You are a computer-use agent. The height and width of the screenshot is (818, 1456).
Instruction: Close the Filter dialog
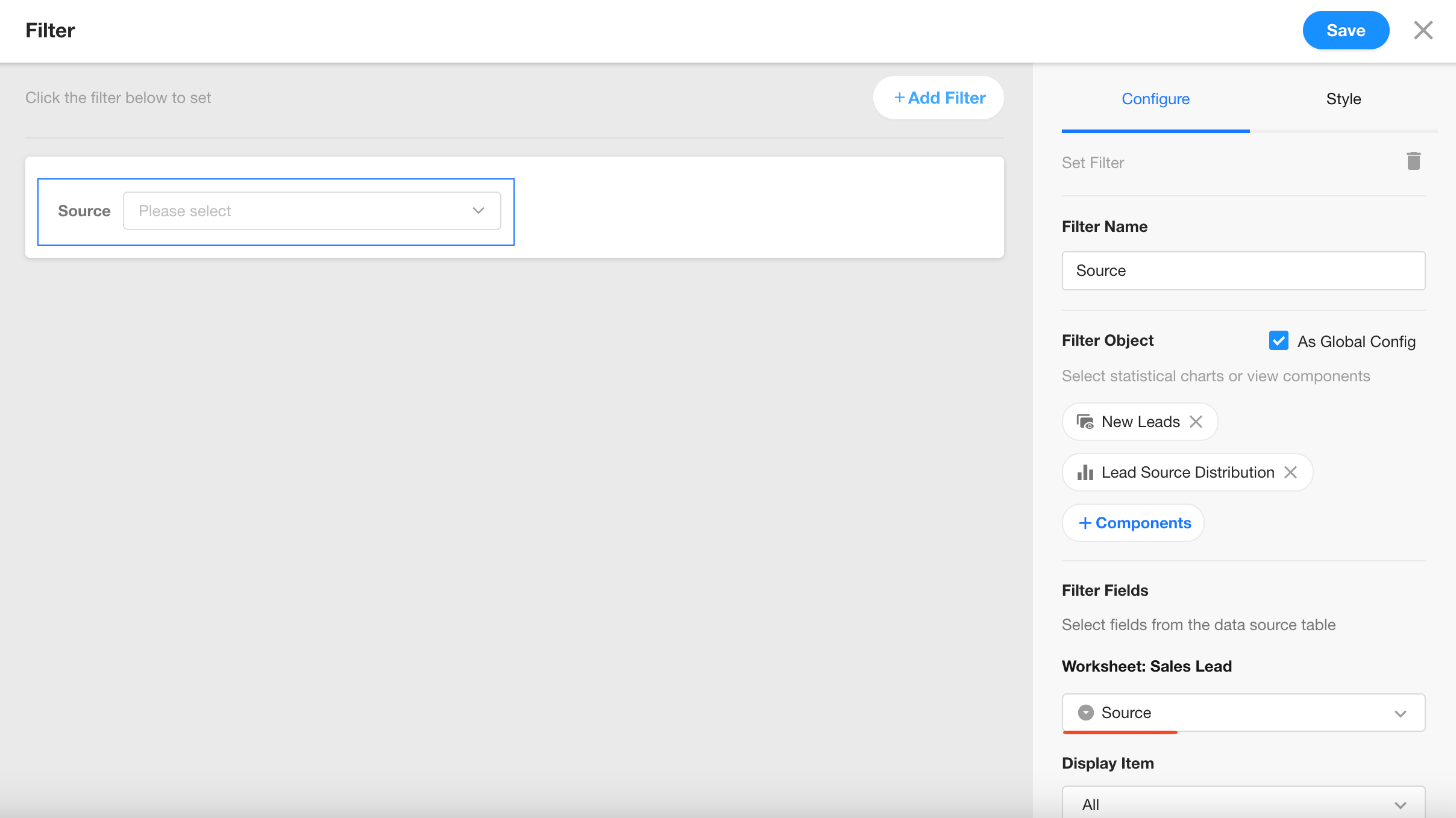(1423, 30)
